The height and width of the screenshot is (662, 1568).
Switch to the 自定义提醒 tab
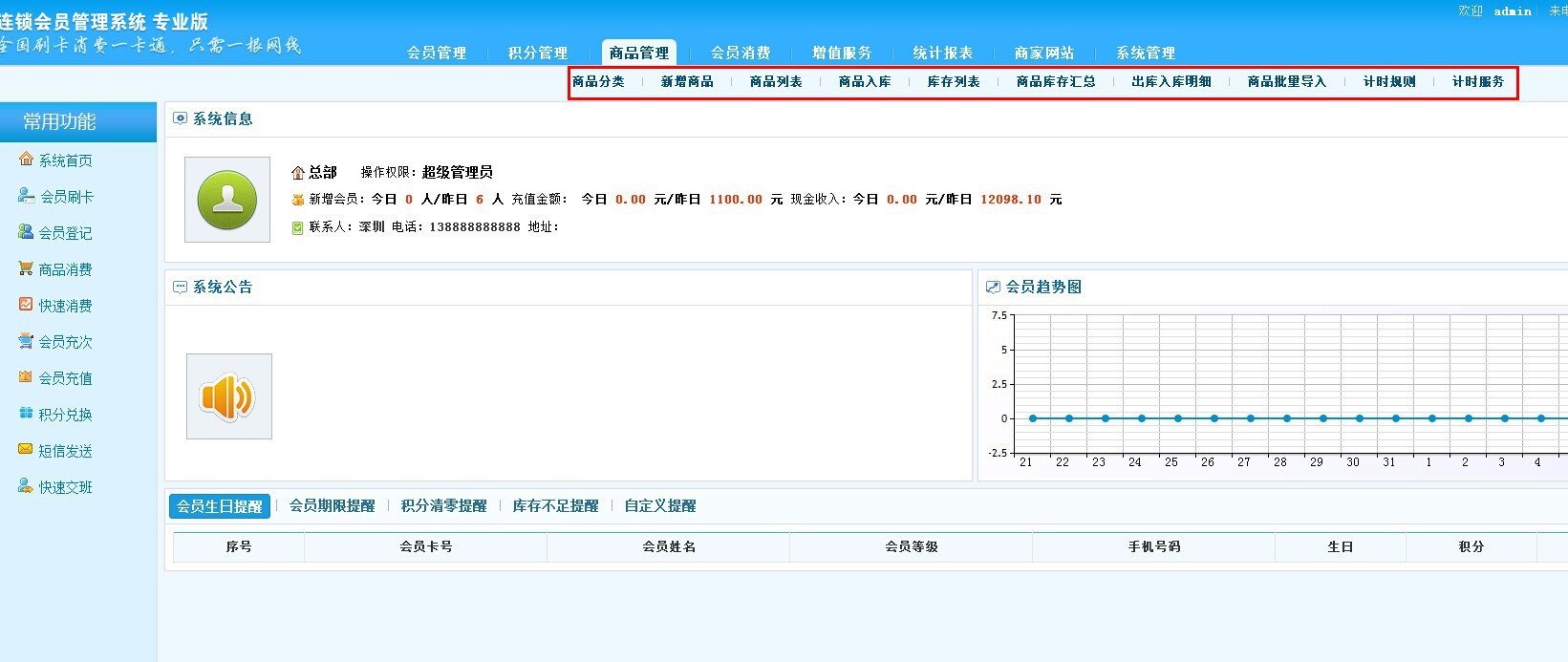coord(660,506)
